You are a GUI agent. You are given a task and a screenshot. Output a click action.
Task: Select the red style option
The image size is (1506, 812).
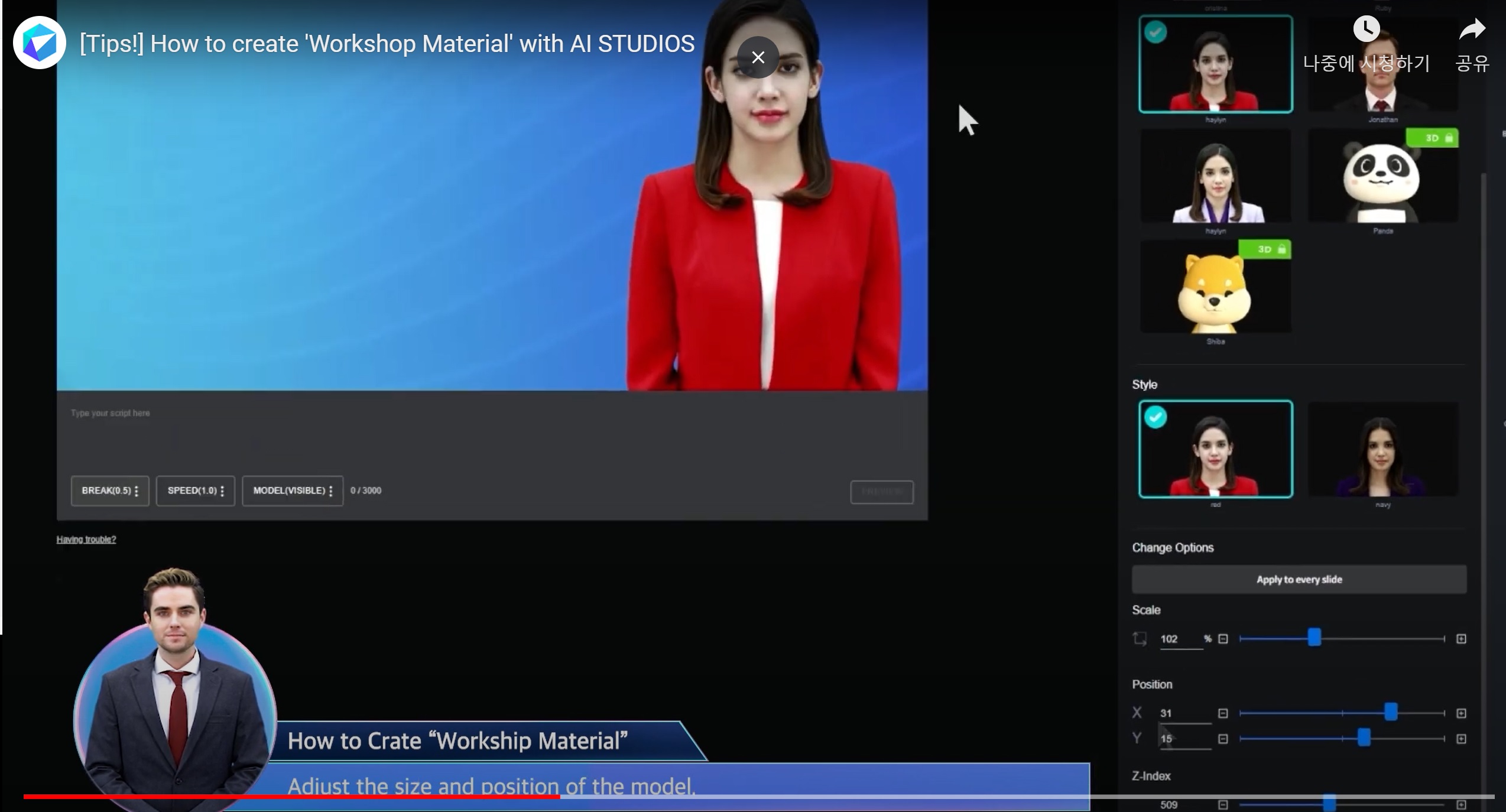pos(1215,449)
